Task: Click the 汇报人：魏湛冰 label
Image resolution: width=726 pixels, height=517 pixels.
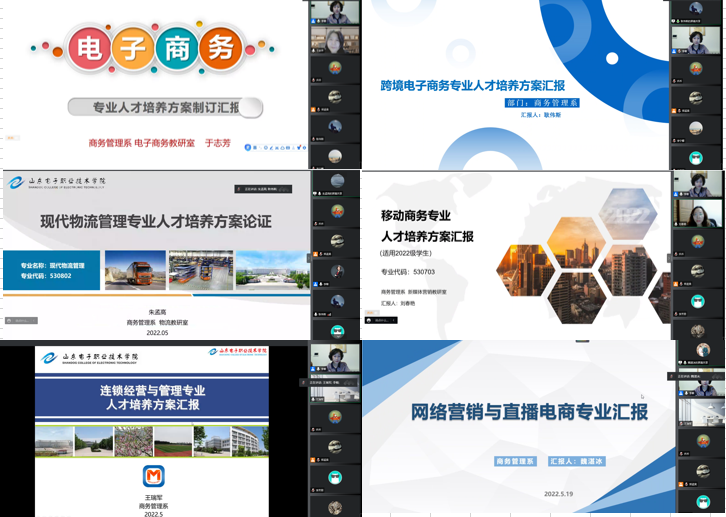Action: coord(581,462)
